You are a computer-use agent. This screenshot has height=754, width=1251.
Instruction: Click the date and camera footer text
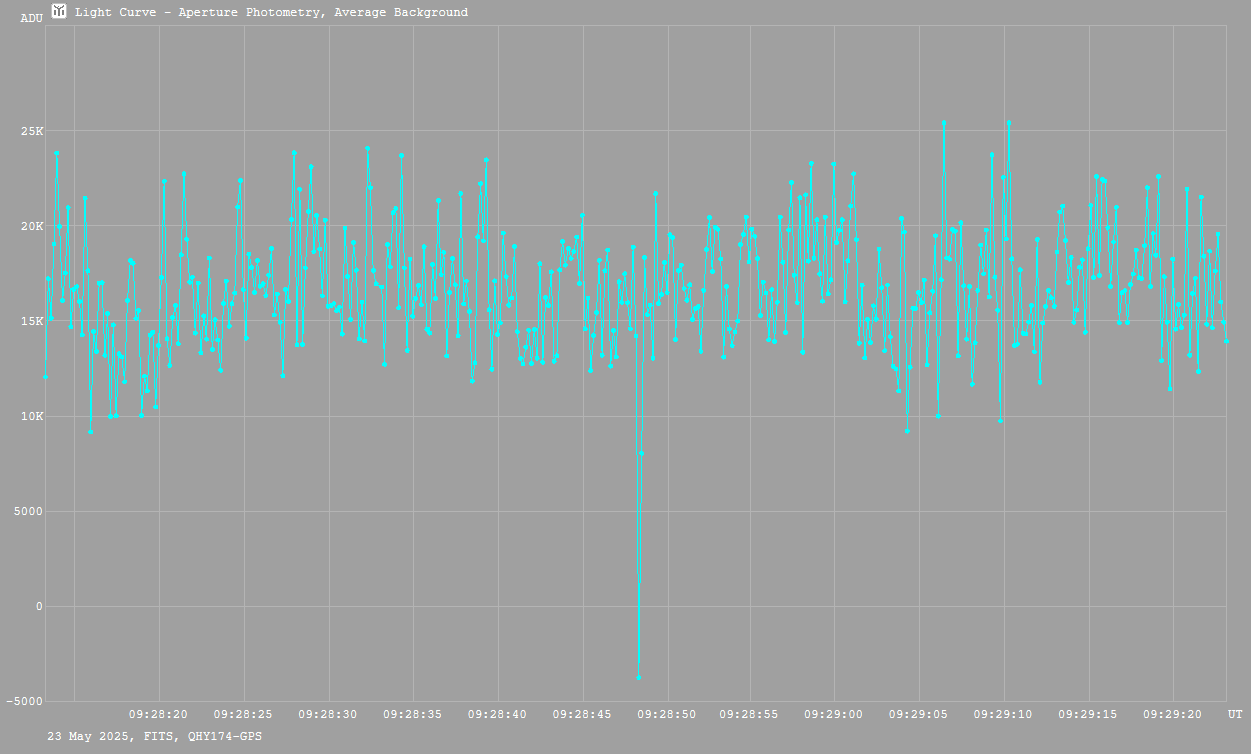coord(155,736)
